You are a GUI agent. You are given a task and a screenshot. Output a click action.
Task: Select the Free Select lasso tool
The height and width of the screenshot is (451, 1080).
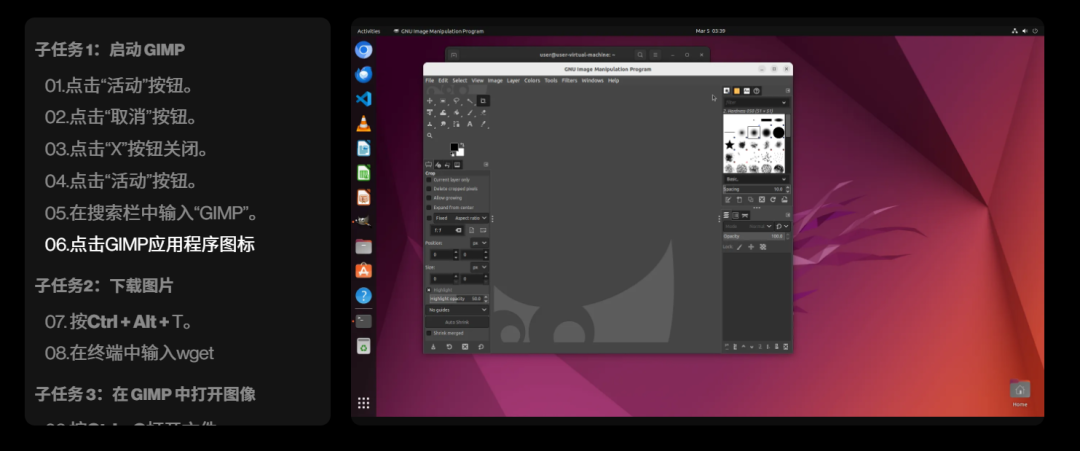457,101
